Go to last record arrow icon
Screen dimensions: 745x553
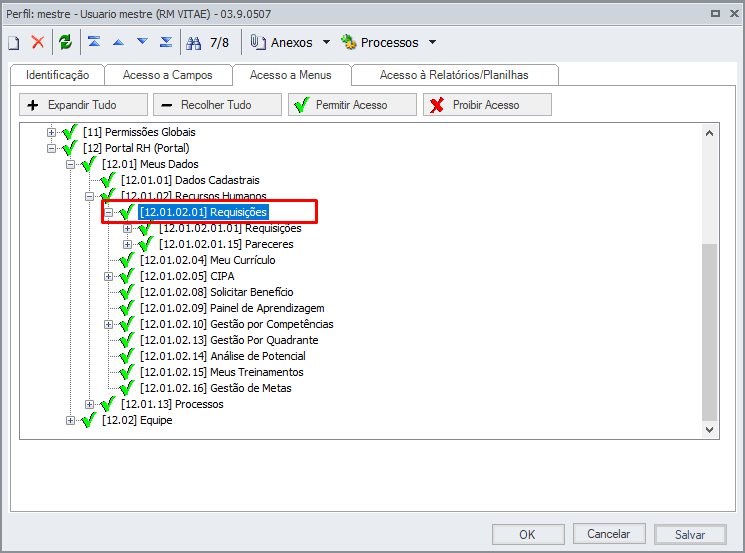coord(166,42)
